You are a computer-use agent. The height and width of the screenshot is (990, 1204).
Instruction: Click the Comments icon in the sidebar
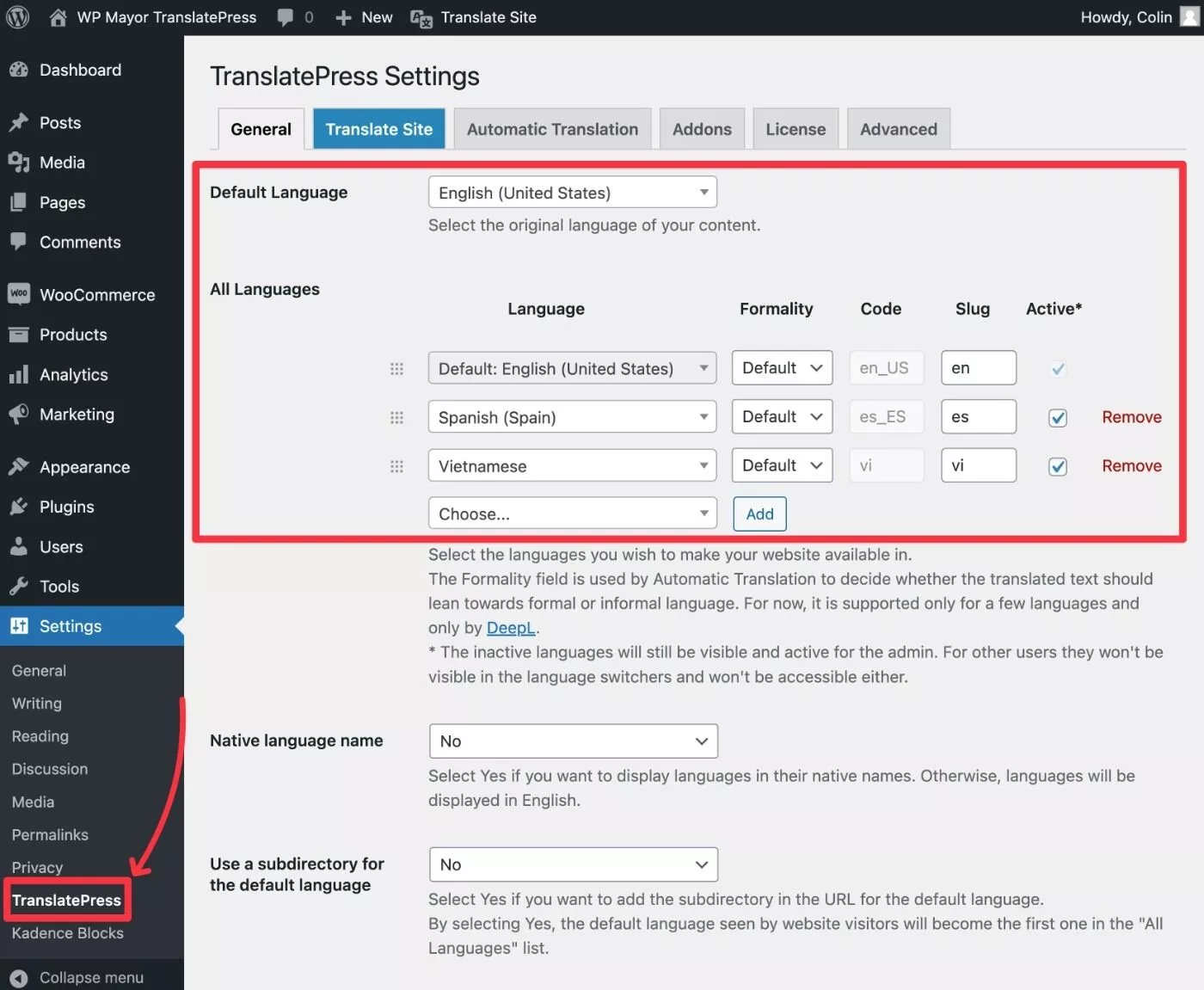19,242
